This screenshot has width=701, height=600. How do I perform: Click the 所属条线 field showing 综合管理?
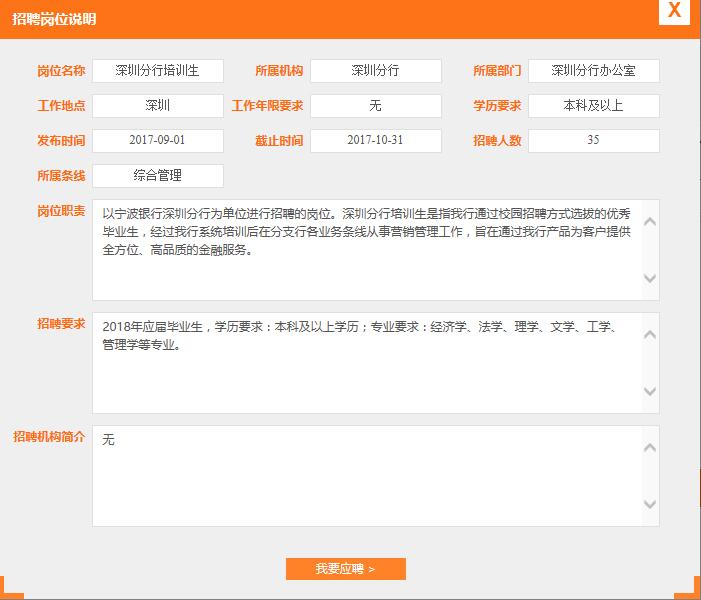point(158,176)
